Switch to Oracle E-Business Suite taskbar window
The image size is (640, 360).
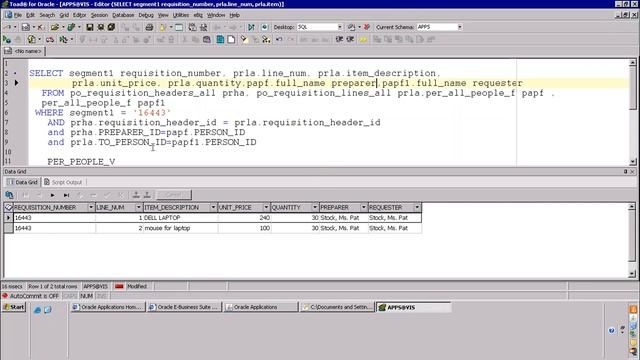(x=184, y=307)
